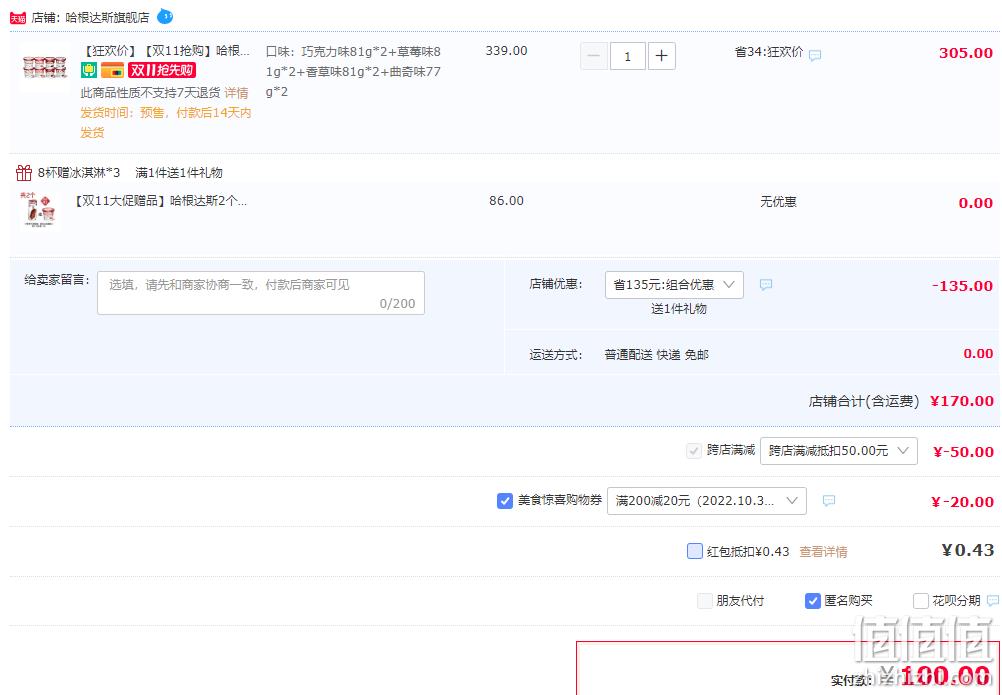This screenshot has width=1002, height=695.
Task: Toggle the 跨店满减 checkbox
Action: (x=693, y=450)
